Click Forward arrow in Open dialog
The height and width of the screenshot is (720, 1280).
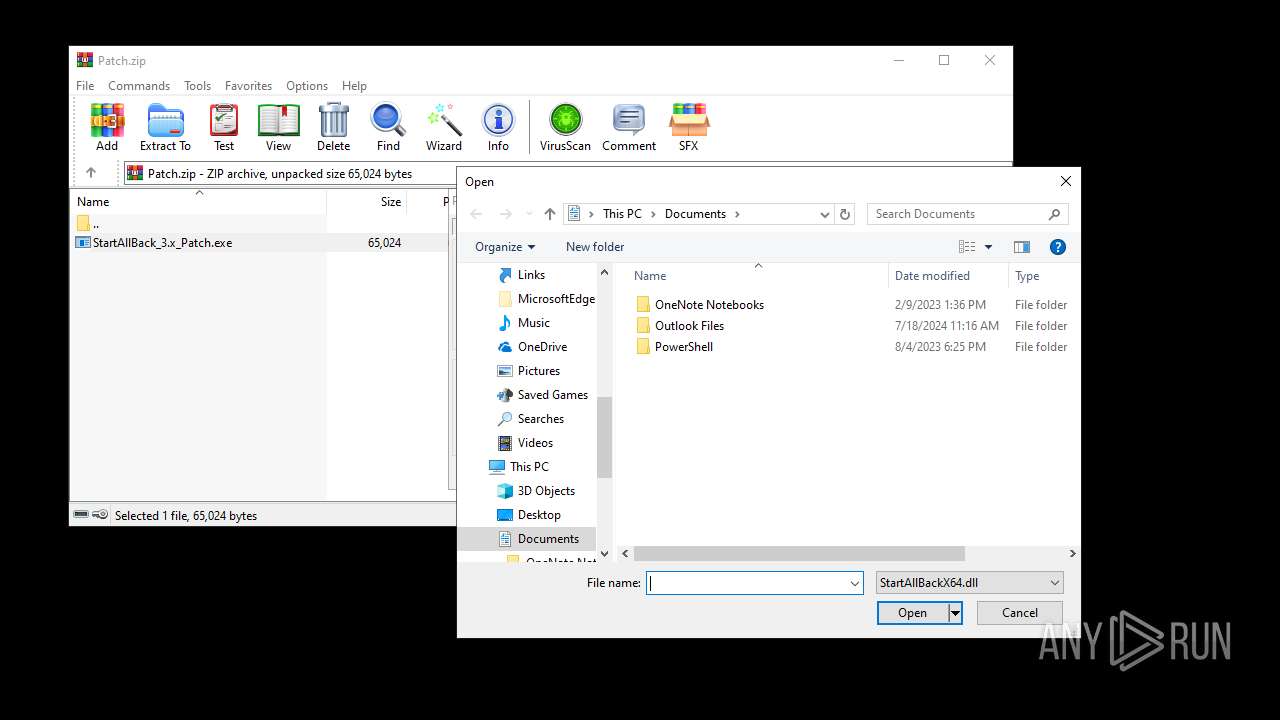pyautogui.click(x=505, y=214)
